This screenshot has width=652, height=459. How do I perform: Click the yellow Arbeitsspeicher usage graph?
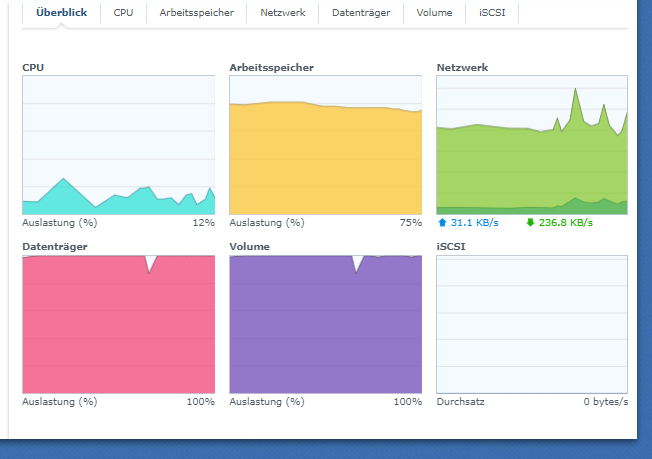(x=325, y=145)
